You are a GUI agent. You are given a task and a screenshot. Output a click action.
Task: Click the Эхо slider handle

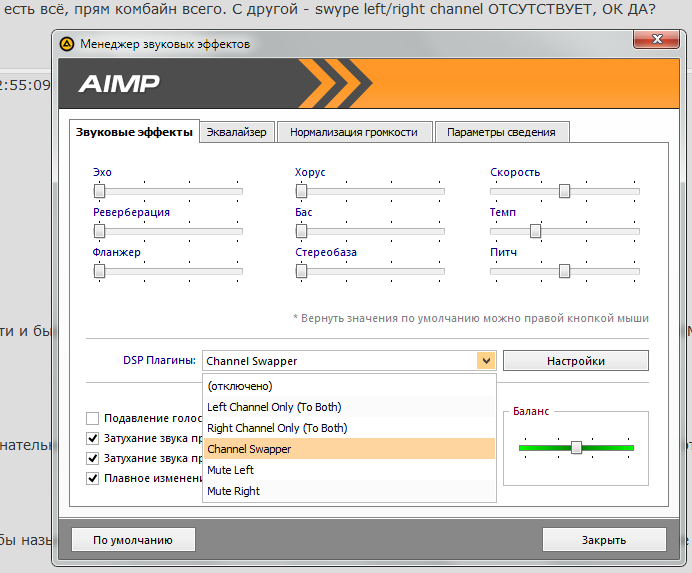tap(99, 191)
